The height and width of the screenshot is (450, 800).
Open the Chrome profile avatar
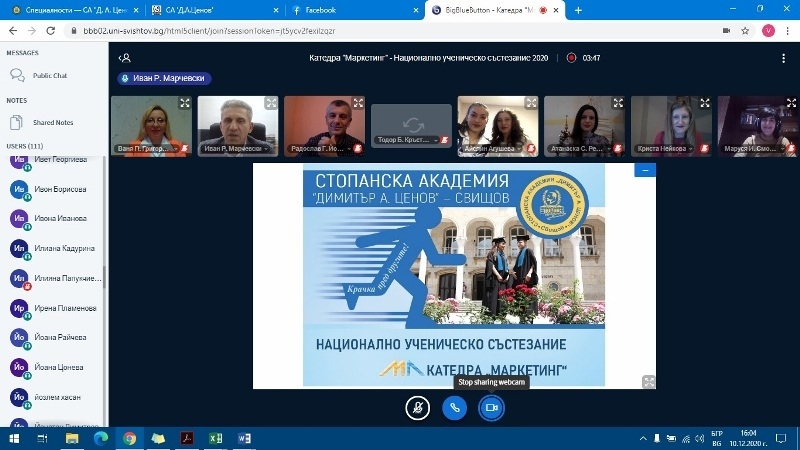(768, 31)
